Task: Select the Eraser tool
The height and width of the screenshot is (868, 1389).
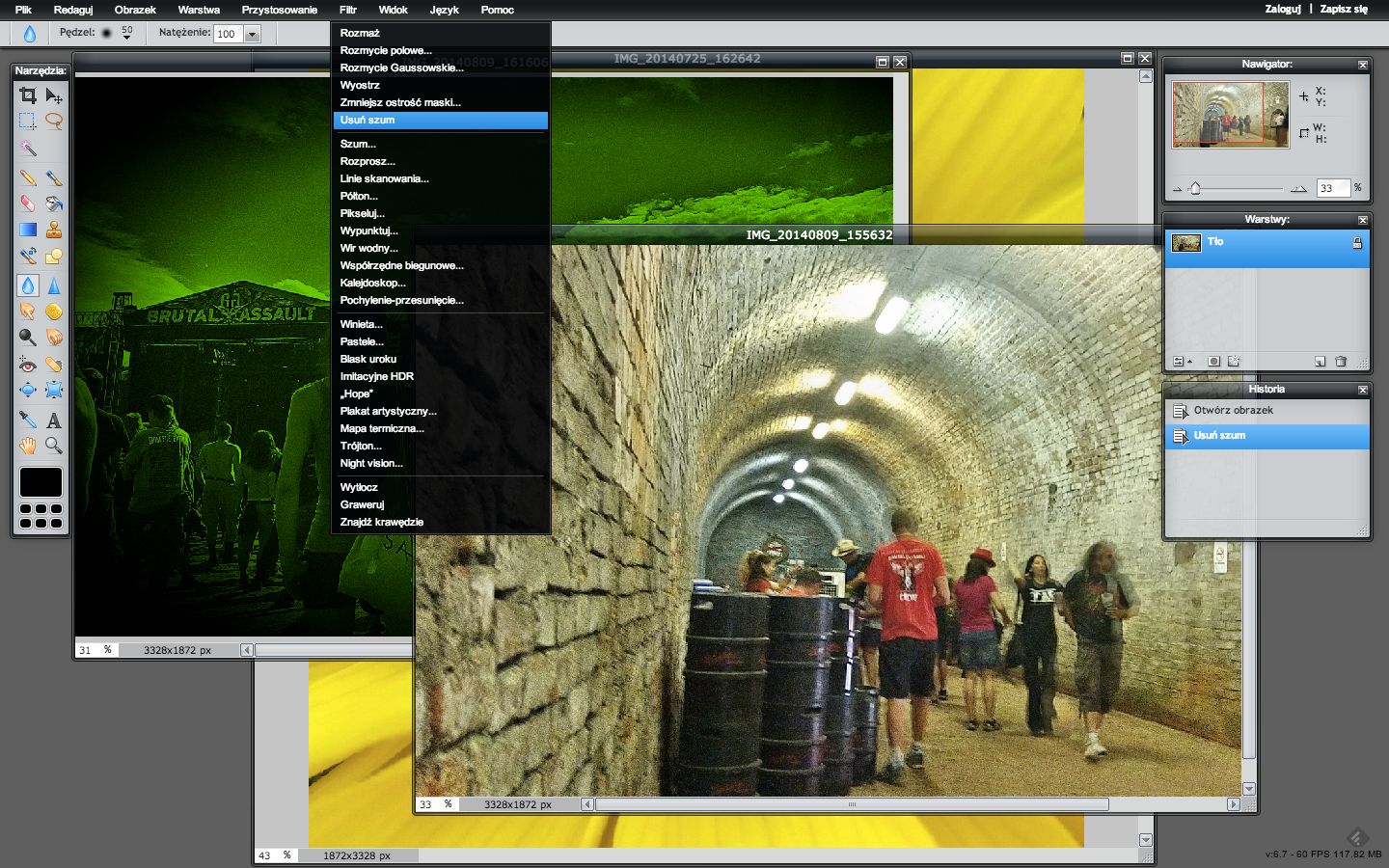Action: (28, 203)
